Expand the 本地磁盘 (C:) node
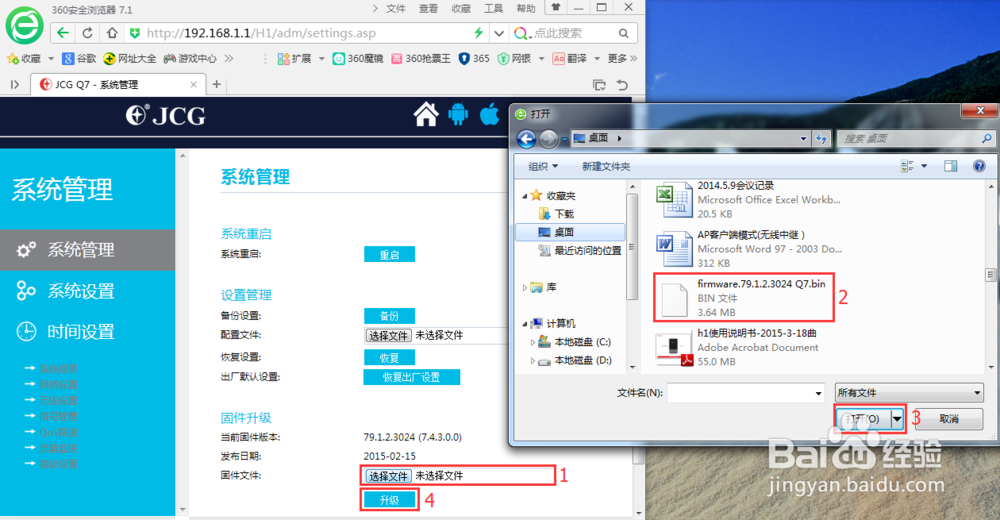Image resolution: width=1000 pixels, height=520 pixels. (x=533, y=342)
